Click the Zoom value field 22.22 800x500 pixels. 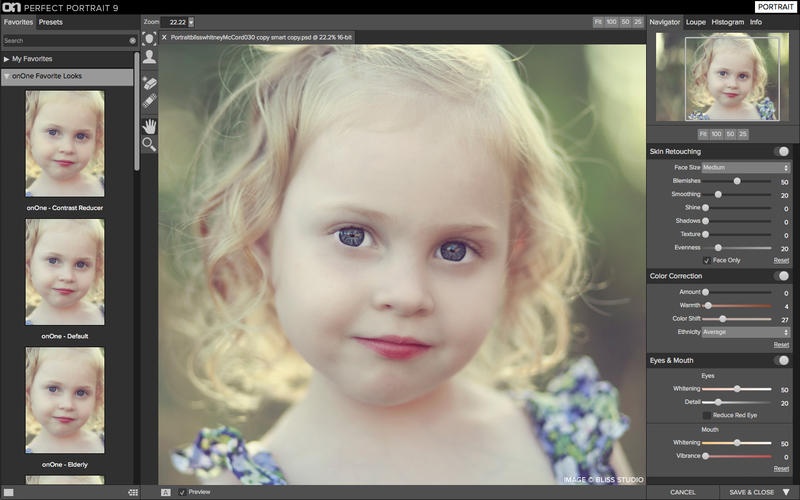174,22
